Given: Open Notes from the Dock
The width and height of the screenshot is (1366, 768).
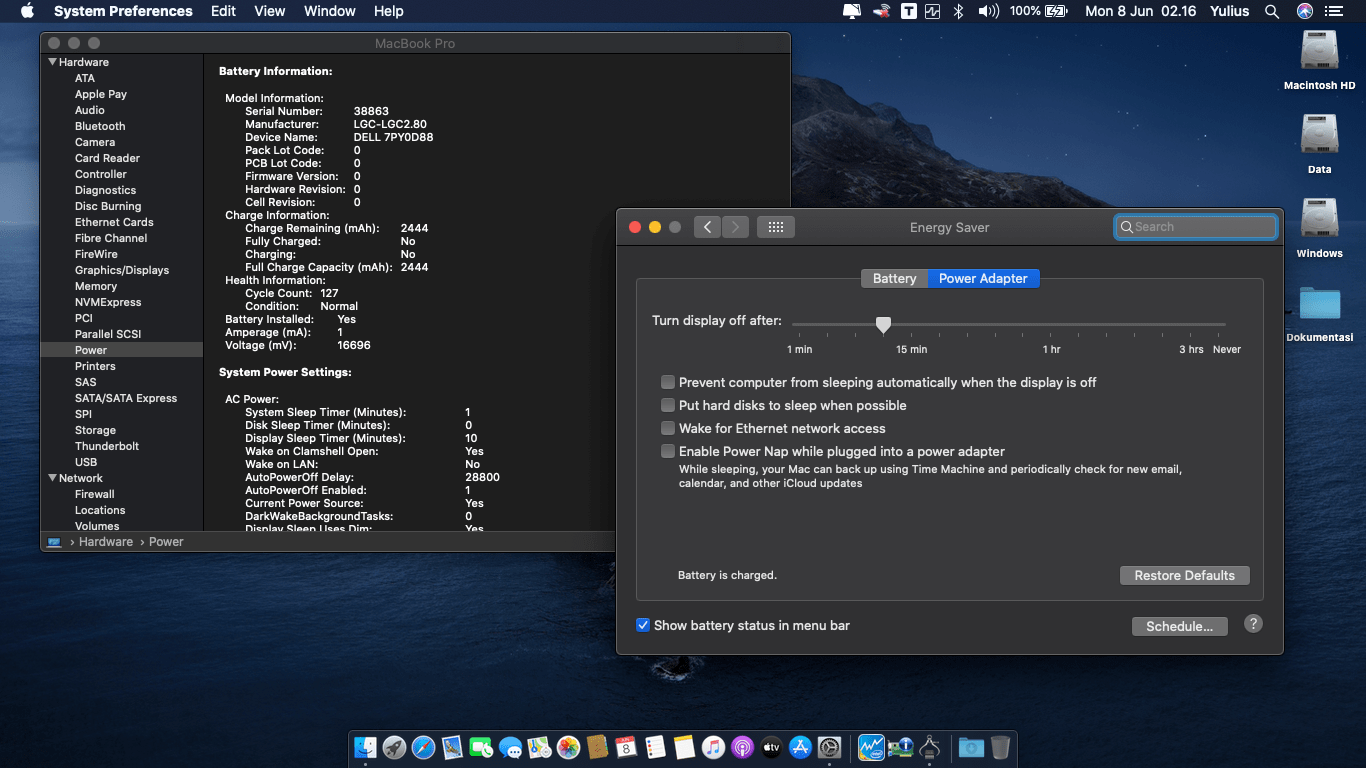Looking at the screenshot, I should [684, 747].
